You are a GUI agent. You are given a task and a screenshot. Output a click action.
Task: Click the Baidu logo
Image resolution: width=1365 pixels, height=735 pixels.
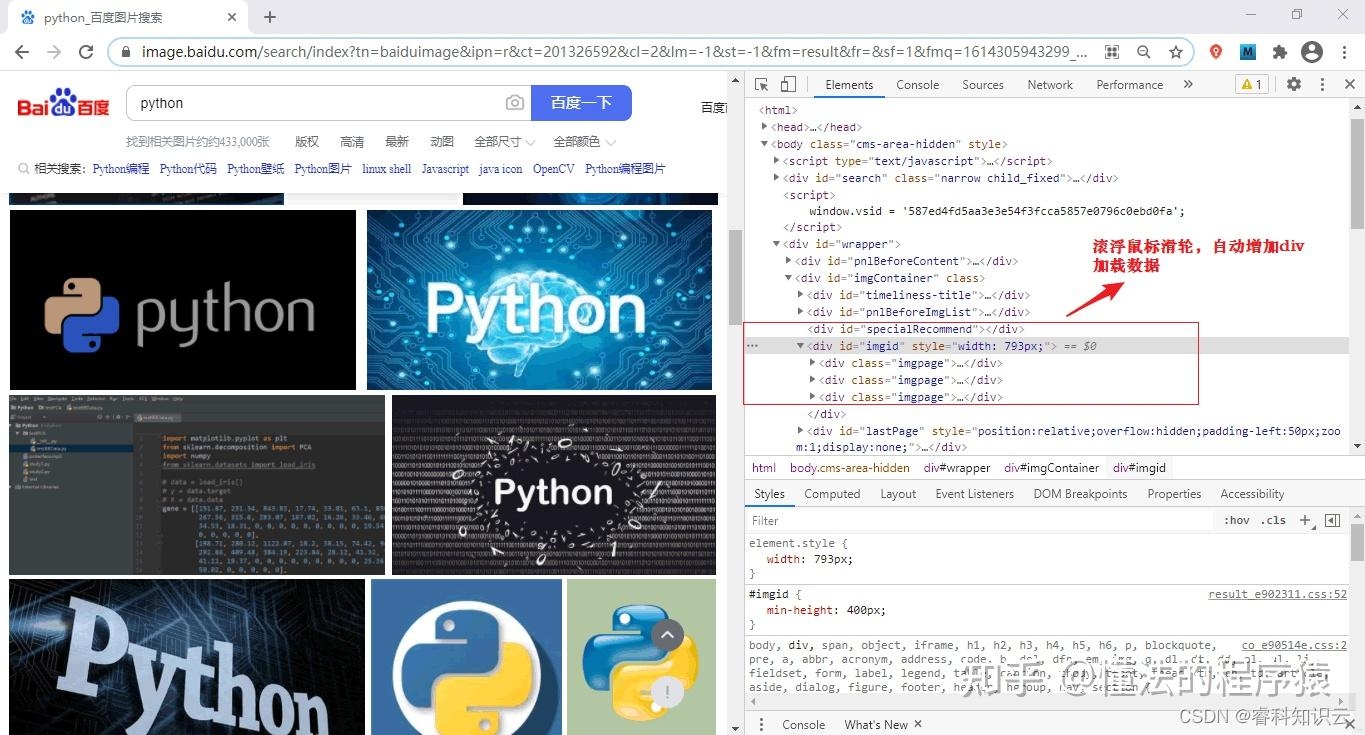[x=62, y=103]
